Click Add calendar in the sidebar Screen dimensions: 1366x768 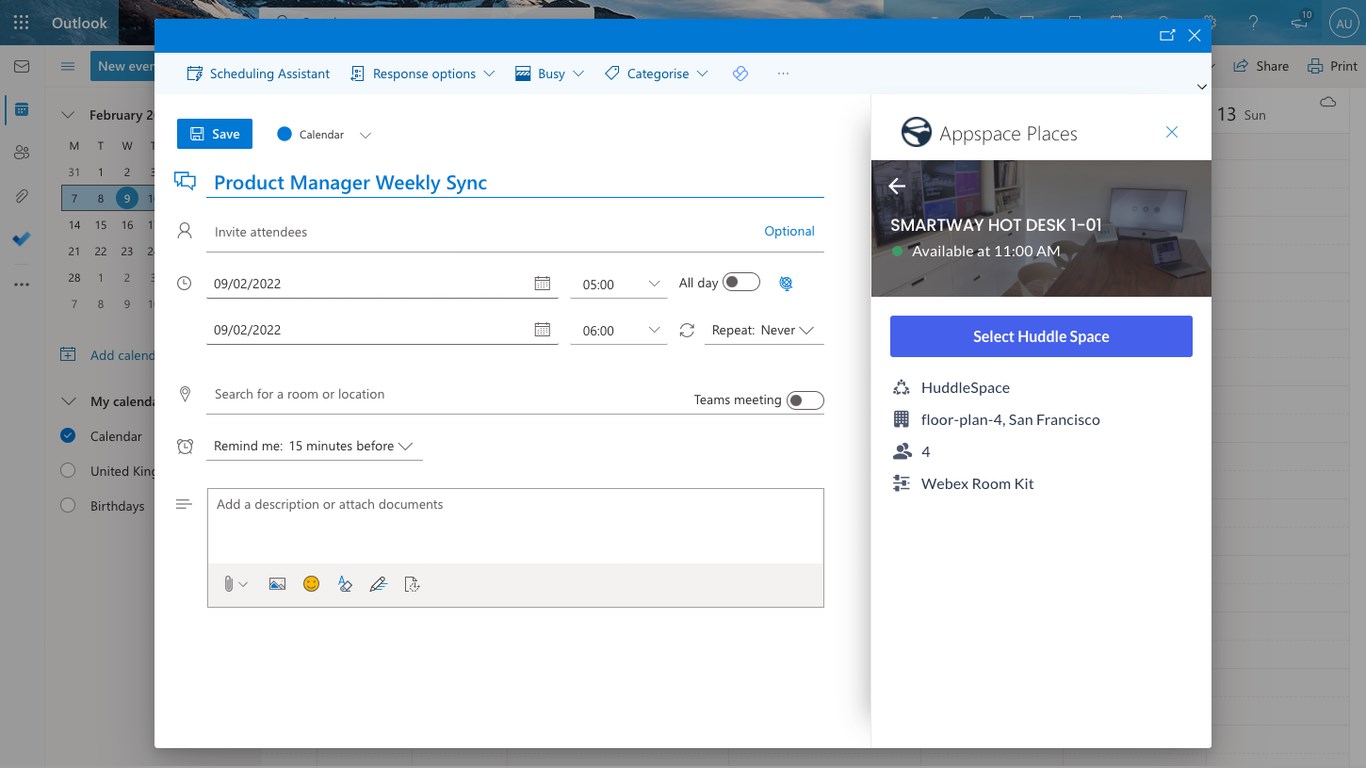pos(107,355)
